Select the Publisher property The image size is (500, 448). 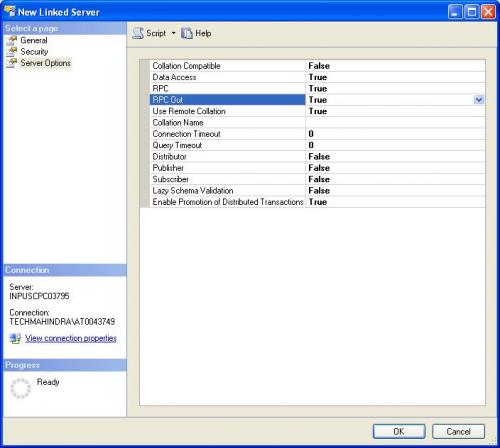click(168, 168)
